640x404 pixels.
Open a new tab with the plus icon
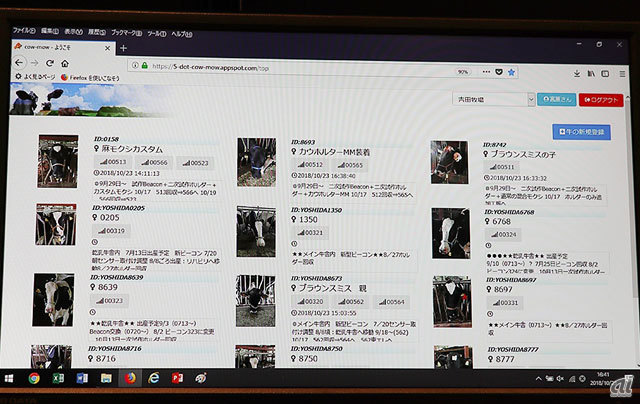point(123,49)
